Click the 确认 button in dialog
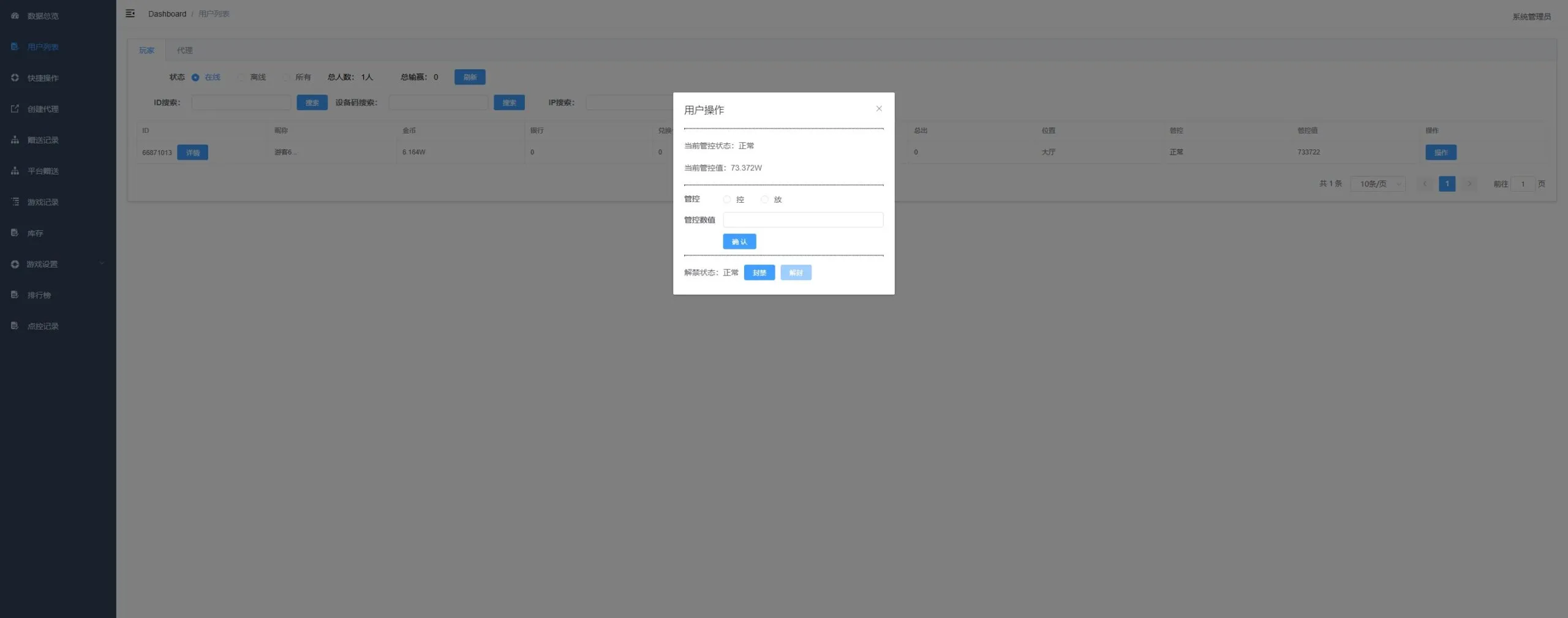The width and height of the screenshot is (1568, 618). (x=739, y=242)
